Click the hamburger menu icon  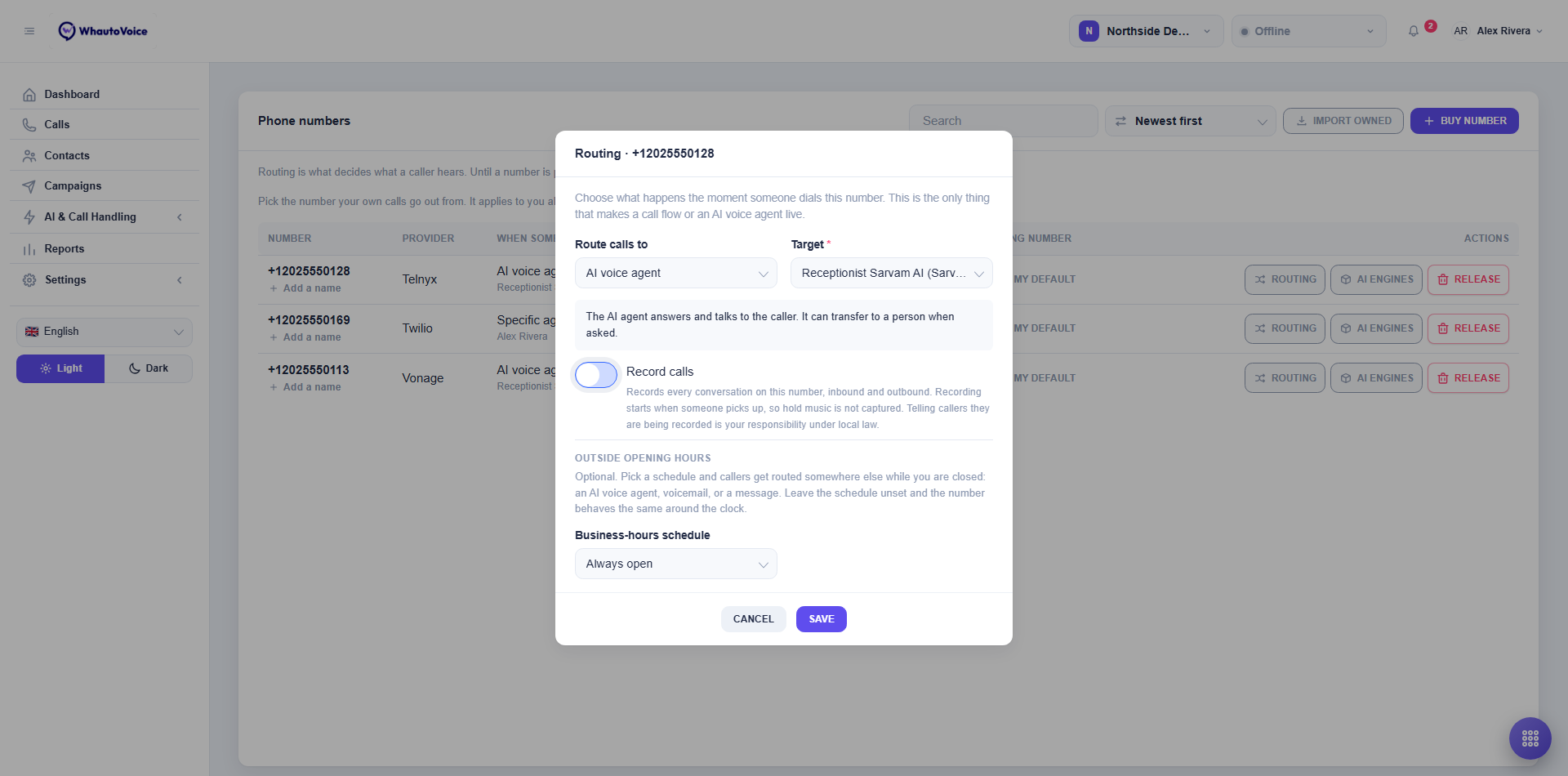tap(29, 31)
